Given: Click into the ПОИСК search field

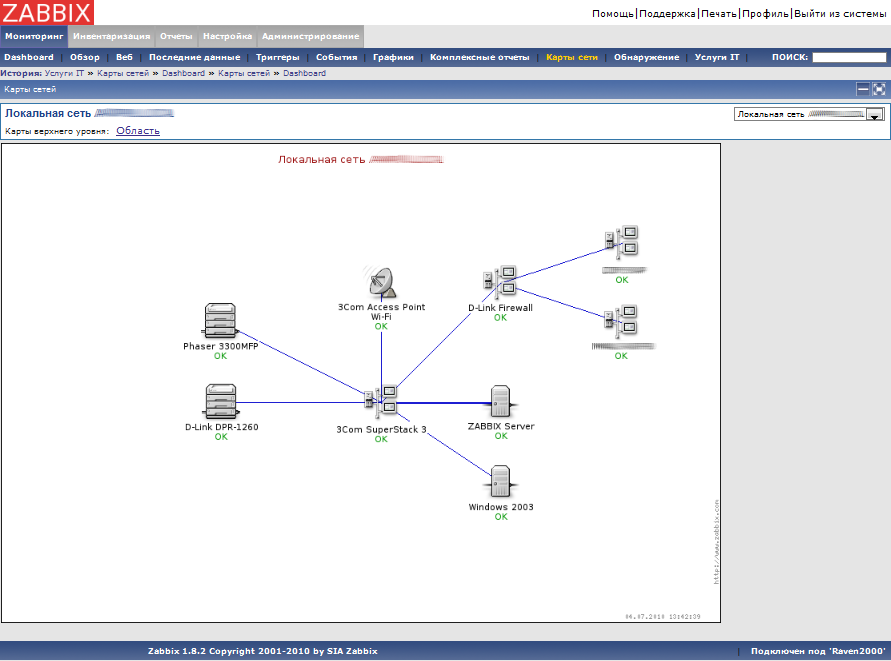Looking at the screenshot, I should pos(848,58).
